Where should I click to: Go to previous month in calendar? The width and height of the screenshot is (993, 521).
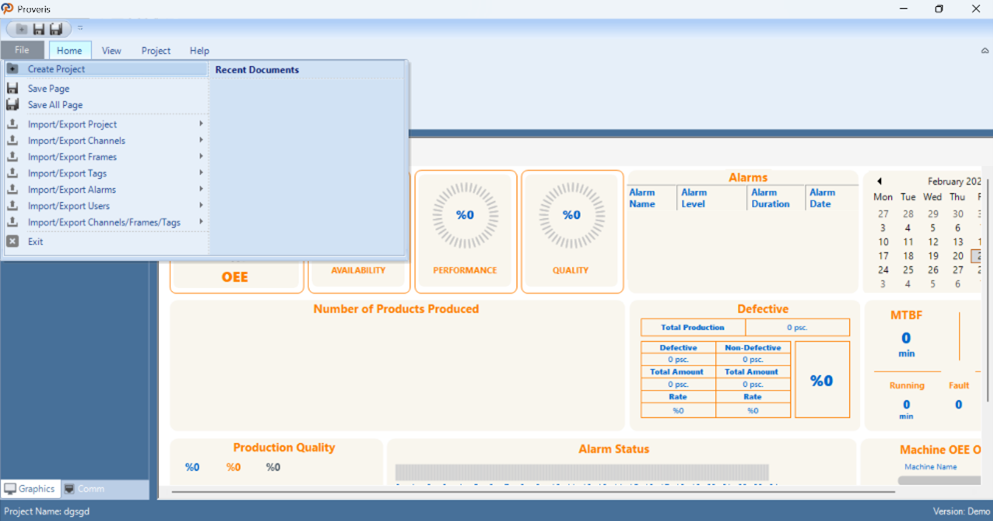879,181
